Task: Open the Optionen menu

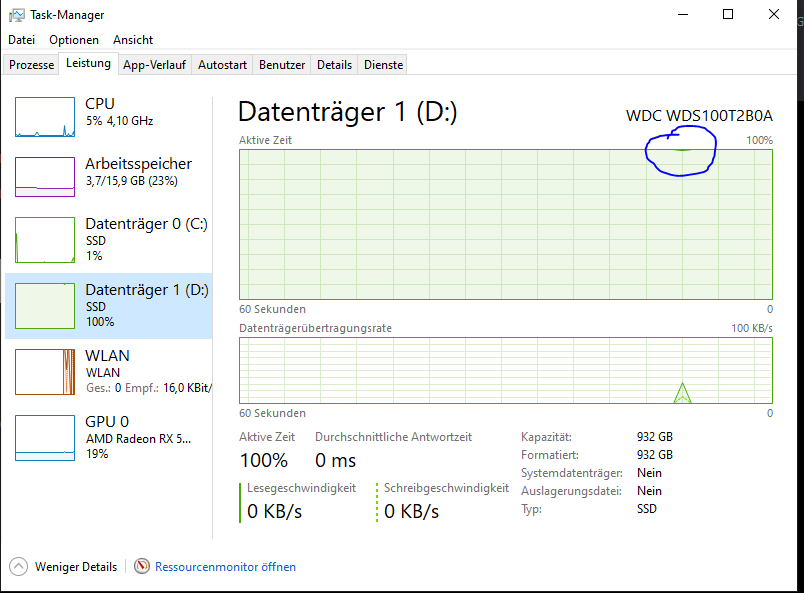Action: [x=74, y=40]
